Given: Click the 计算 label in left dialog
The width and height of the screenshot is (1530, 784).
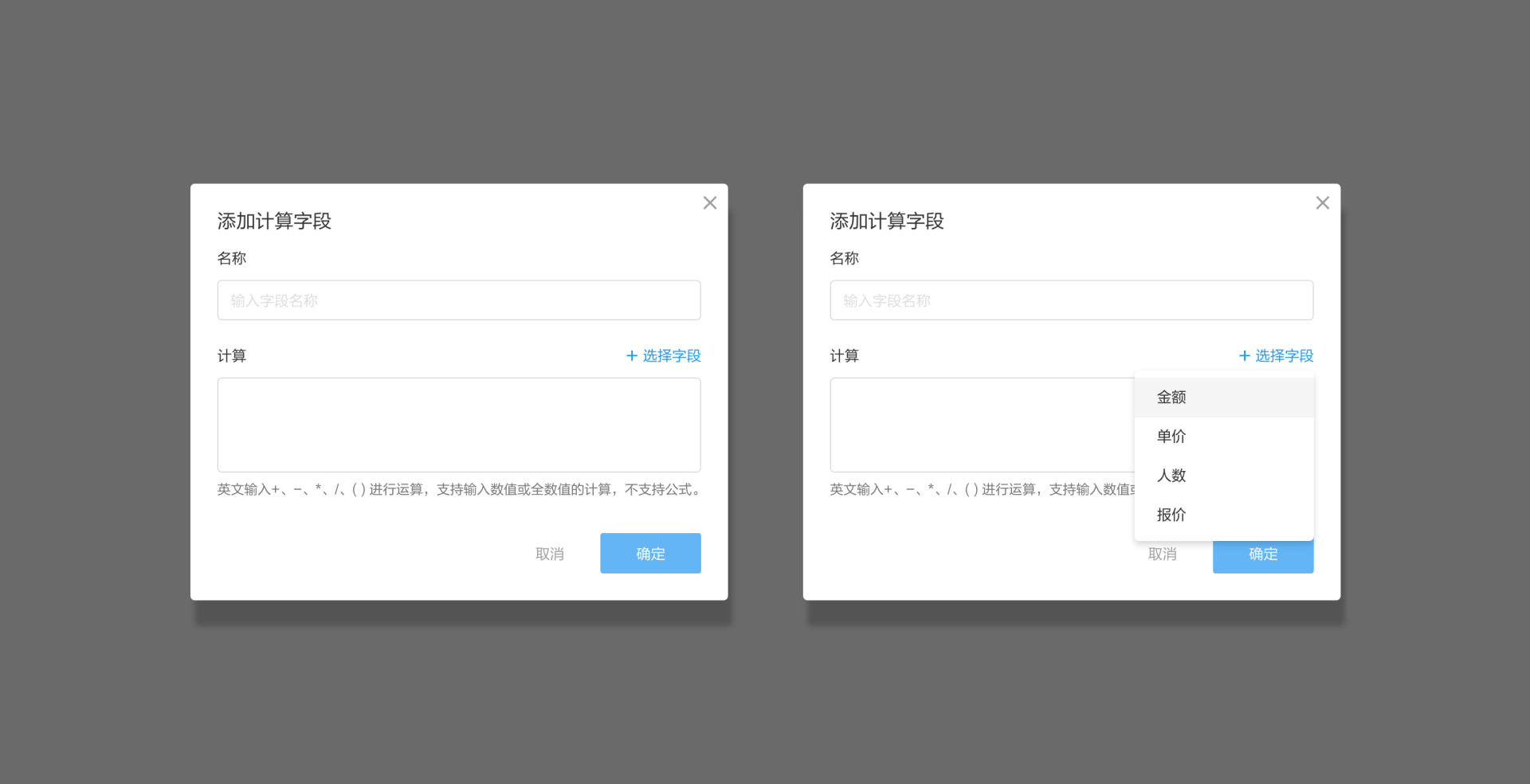Looking at the screenshot, I should [x=232, y=356].
